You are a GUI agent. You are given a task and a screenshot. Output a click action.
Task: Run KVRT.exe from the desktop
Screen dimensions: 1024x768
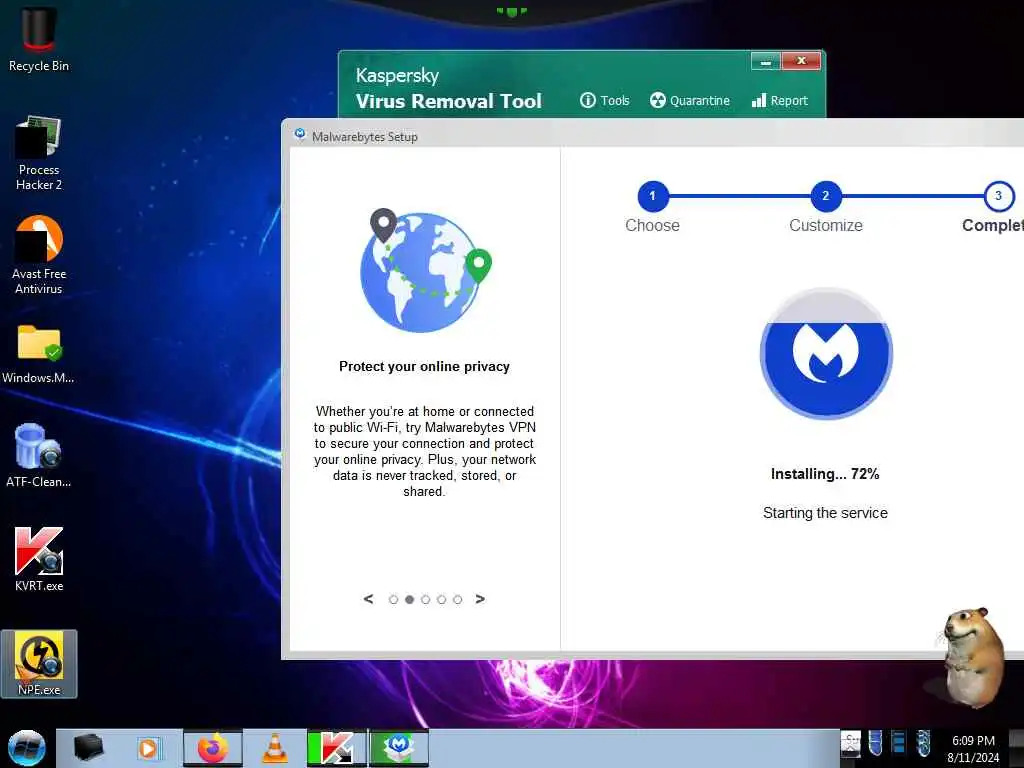coord(39,559)
